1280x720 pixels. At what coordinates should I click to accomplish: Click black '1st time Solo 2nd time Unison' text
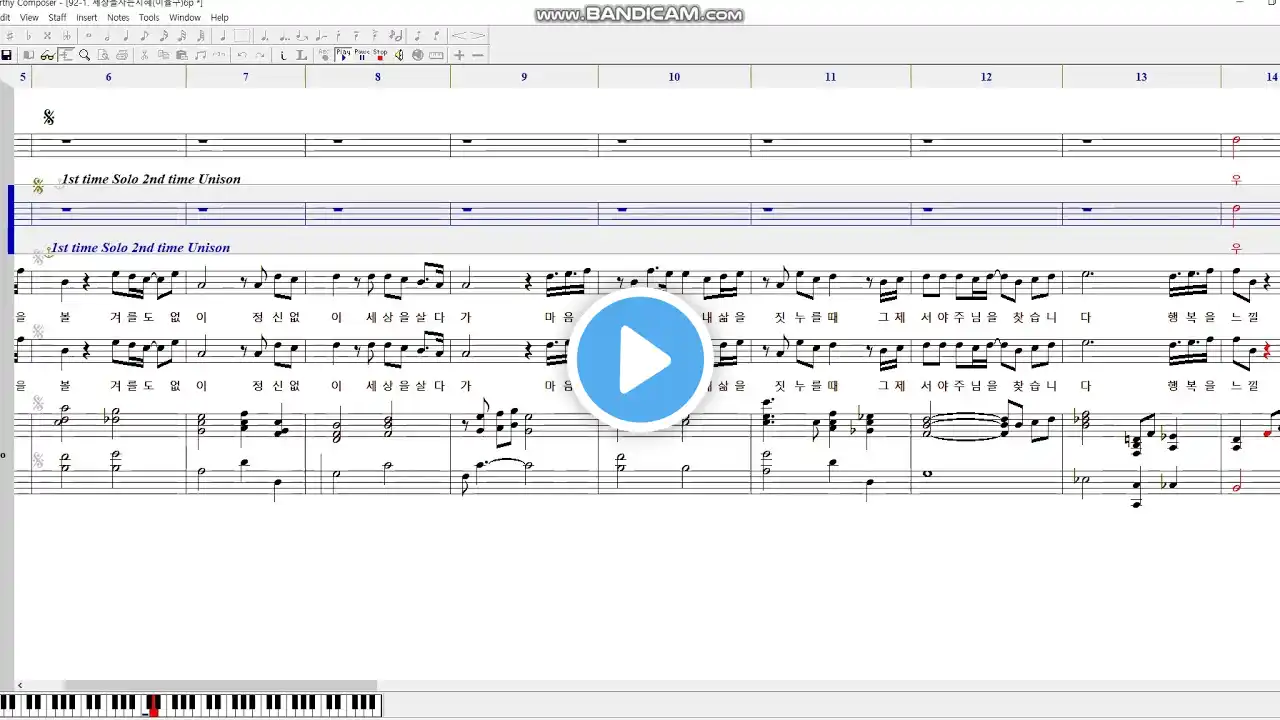click(151, 179)
